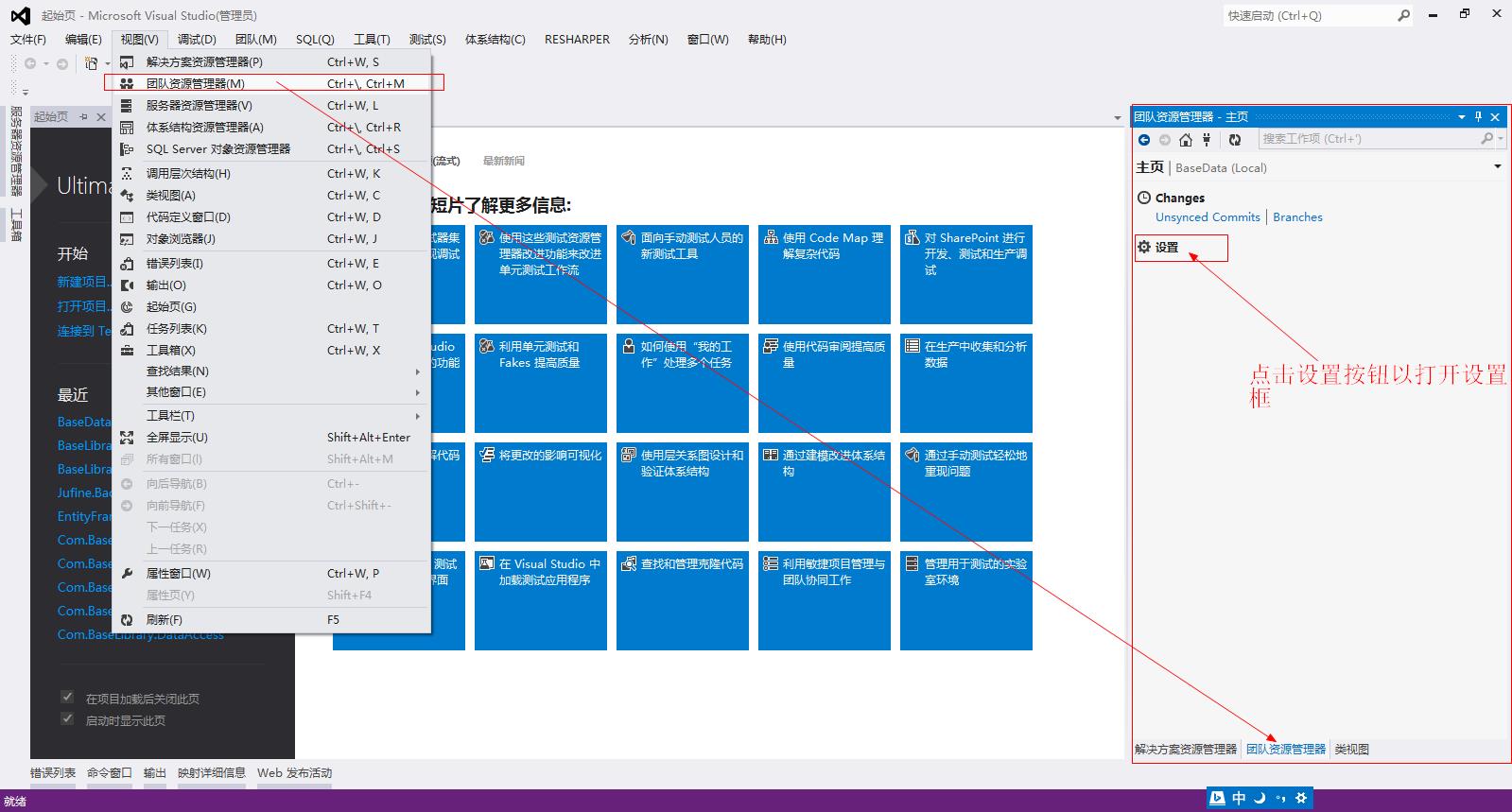
Task: Toggle 启动时显示此页 checkbox
Action: [x=67, y=719]
